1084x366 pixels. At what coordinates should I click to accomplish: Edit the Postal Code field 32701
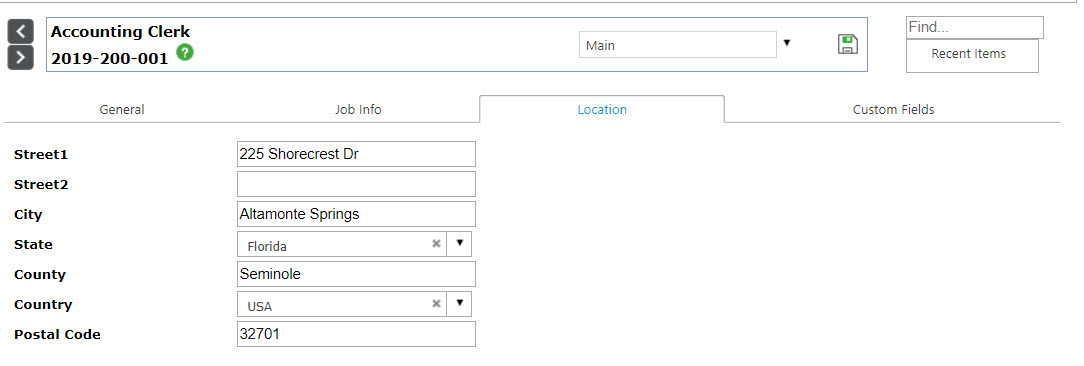356,334
